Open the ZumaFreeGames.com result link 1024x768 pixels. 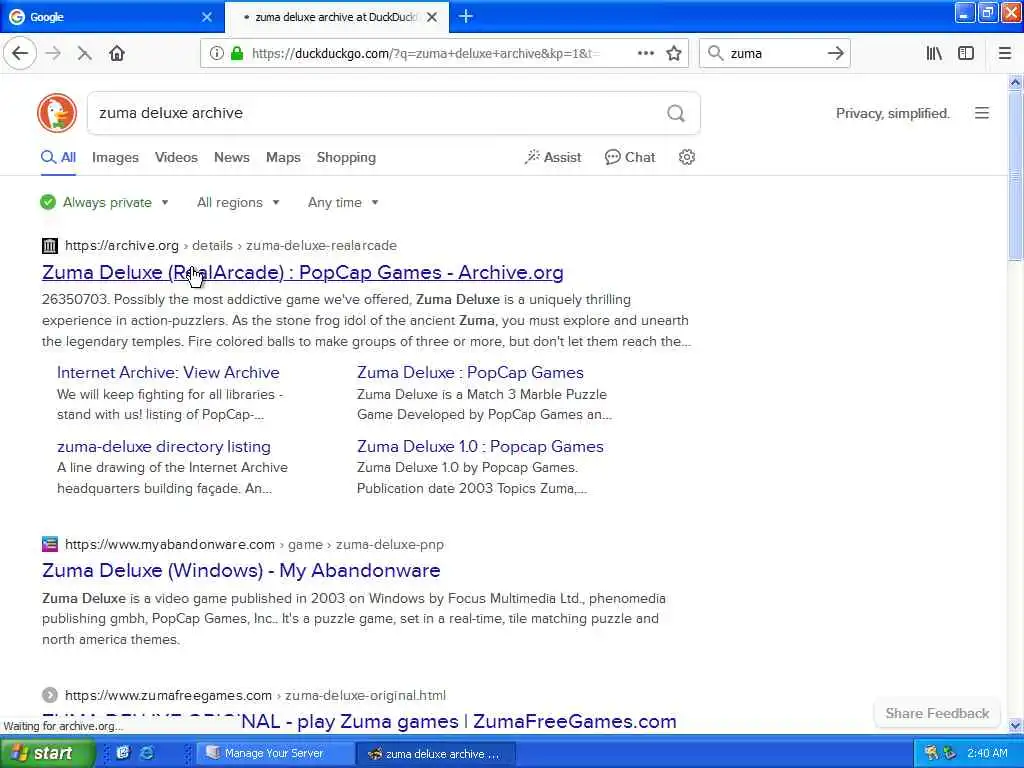(359, 722)
